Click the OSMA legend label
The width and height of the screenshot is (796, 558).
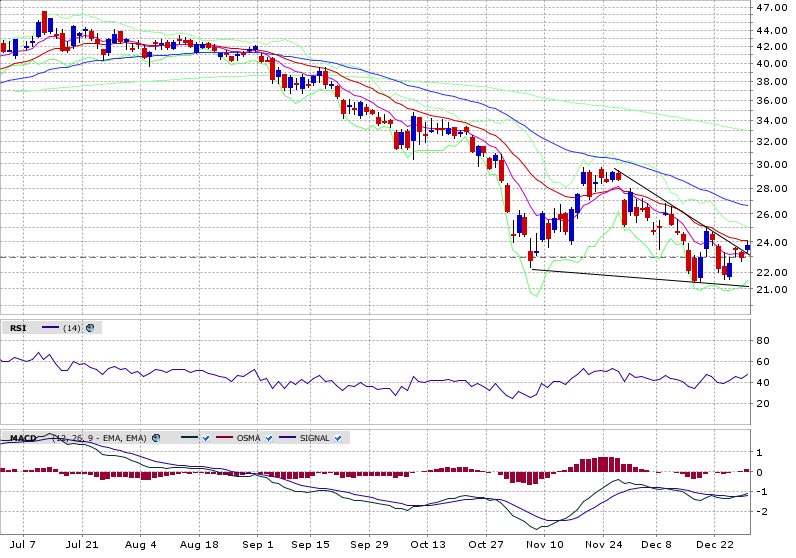click(250, 438)
